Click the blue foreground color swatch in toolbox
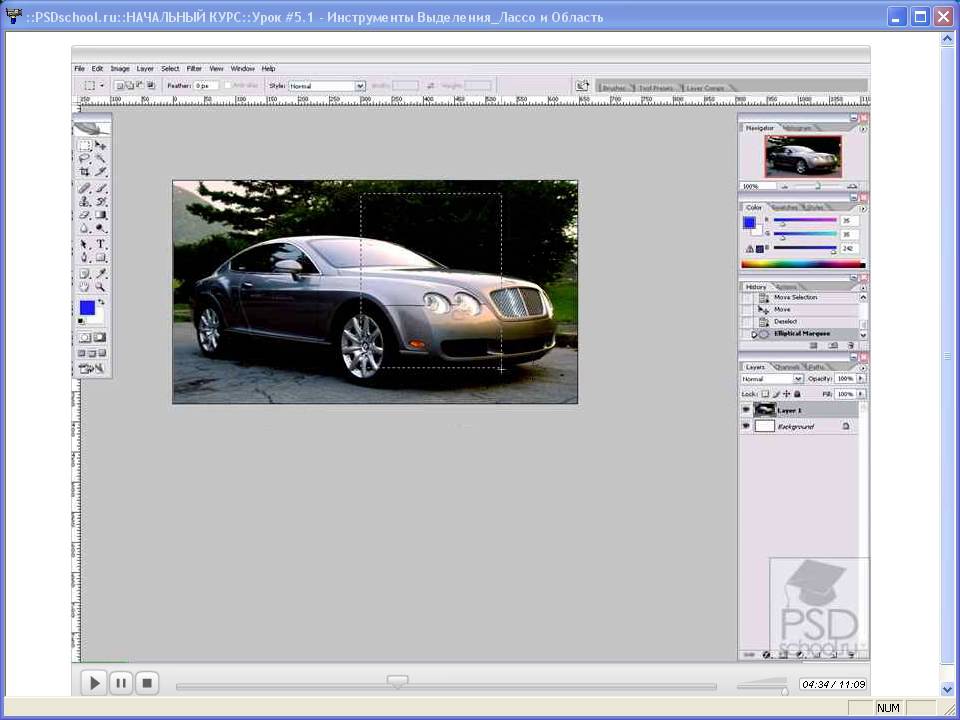Image resolution: width=960 pixels, height=720 pixels. pos(88,307)
